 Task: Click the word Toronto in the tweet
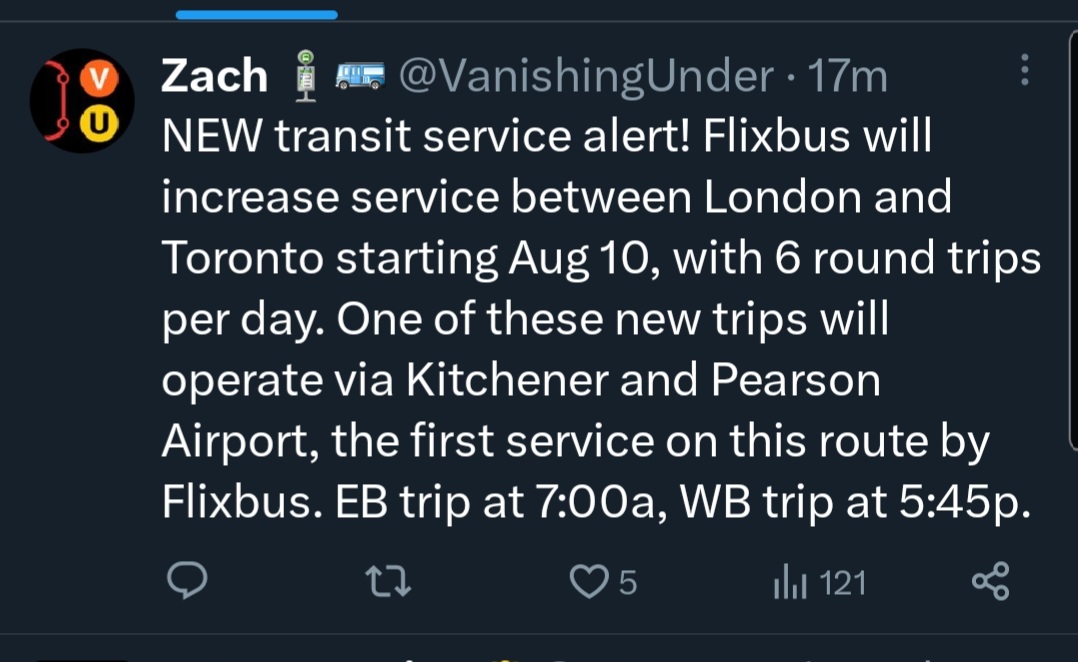pyautogui.click(x=243, y=259)
